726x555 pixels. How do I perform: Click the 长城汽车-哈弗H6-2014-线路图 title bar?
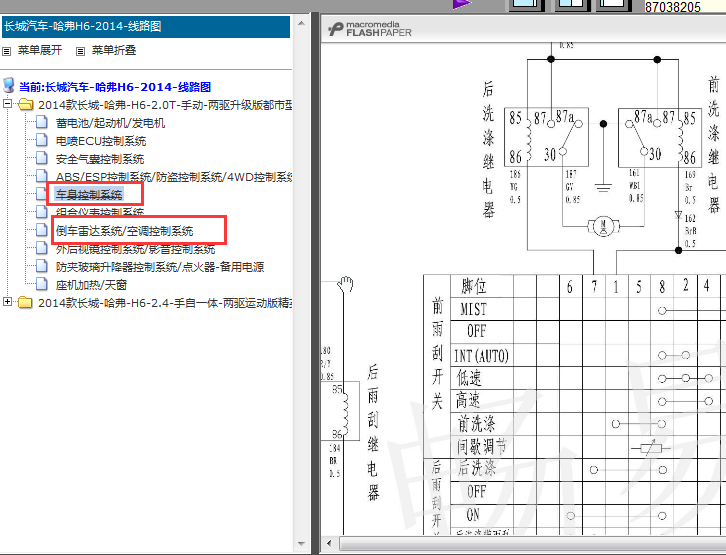tap(146, 26)
